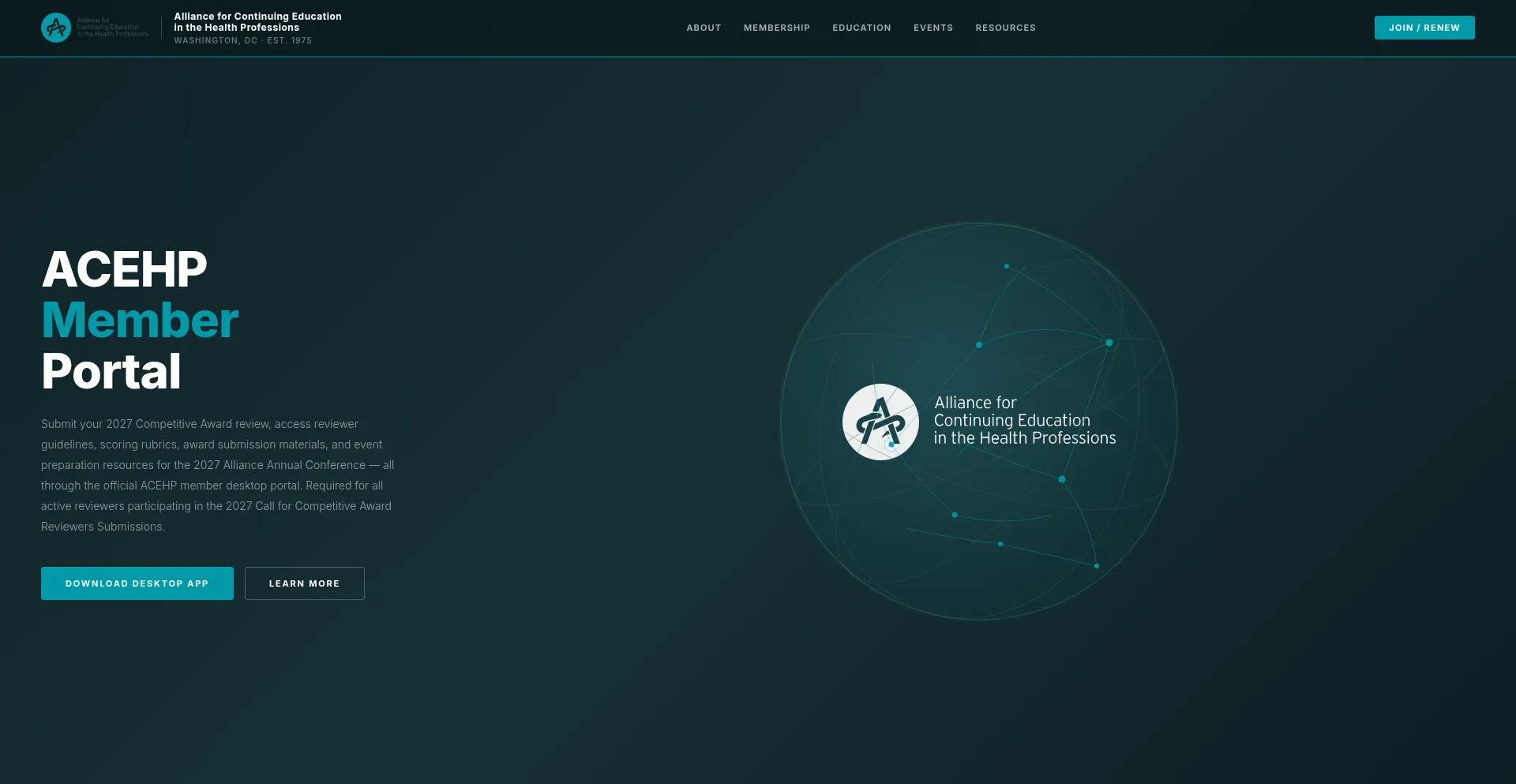The width and height of the screenshot is (1516, 784).
Task: Click the 'Washington, DC · Est. 1975' text
Action: [243, 40]
